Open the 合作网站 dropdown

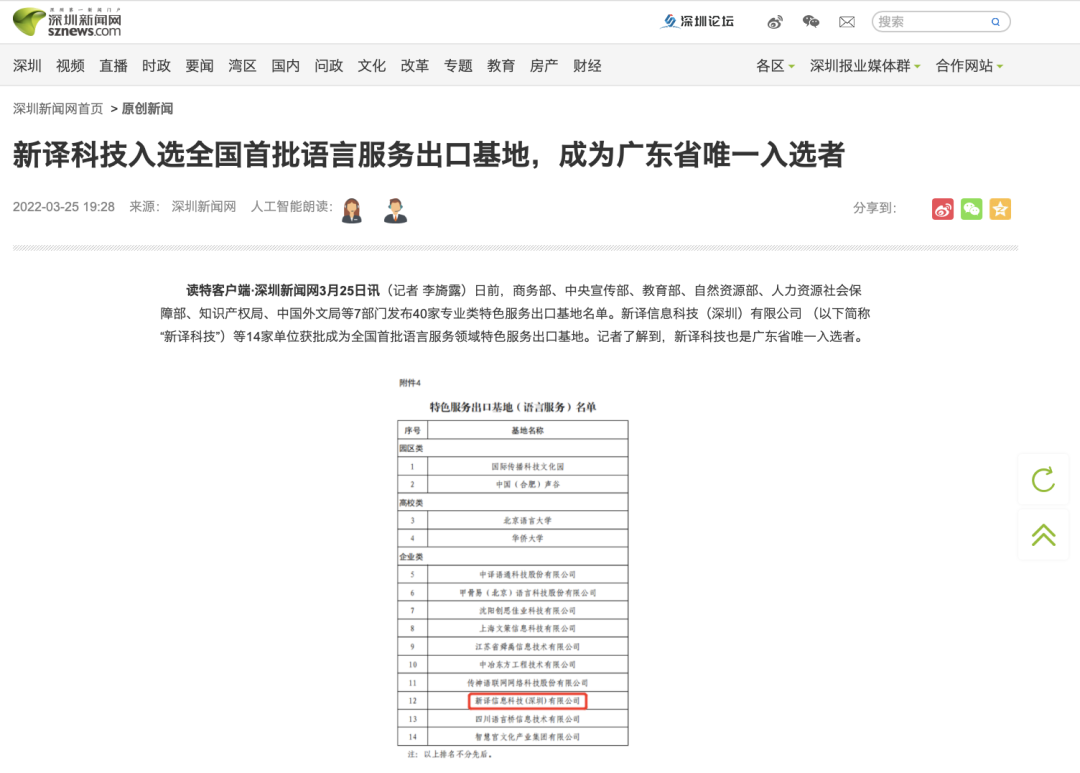pyautogui.click(x=963, y=65)
